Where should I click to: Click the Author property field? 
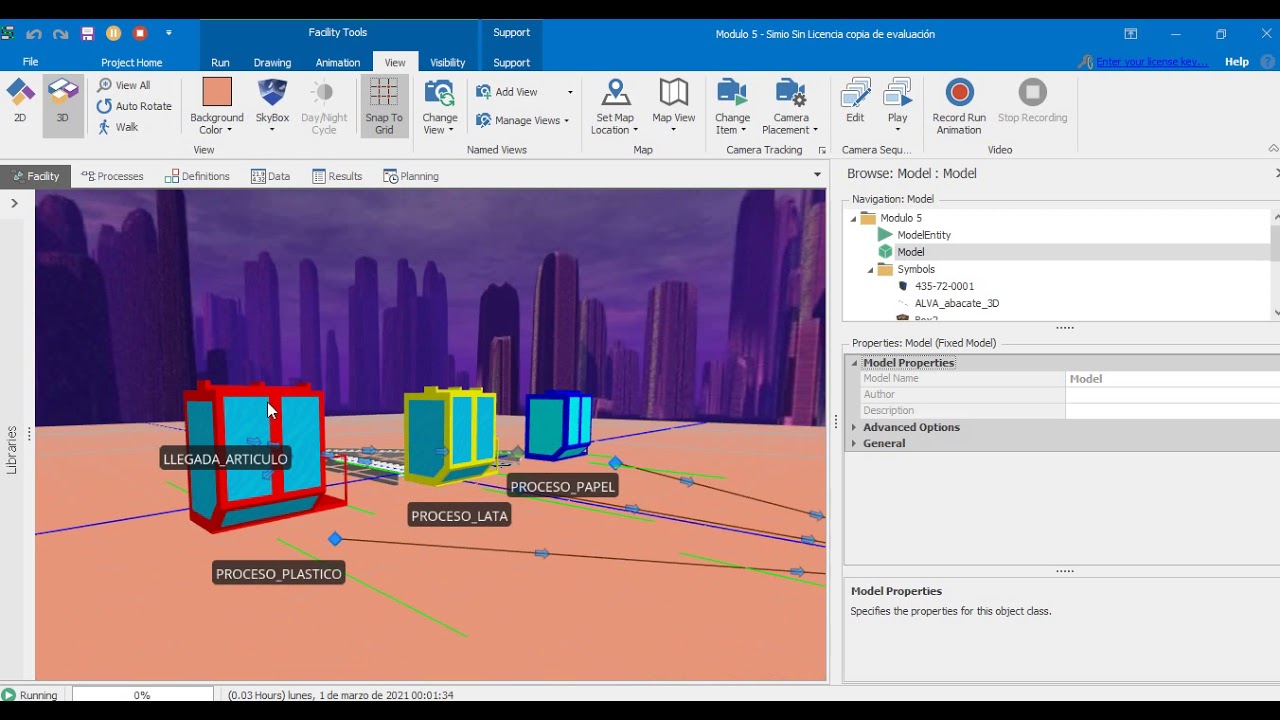click(1172, 394)
